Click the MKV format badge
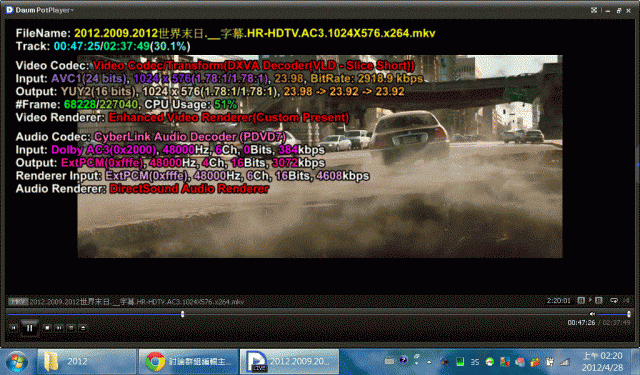Image resolution: width=640 pixels, height=375 pixels. [18, 302]
